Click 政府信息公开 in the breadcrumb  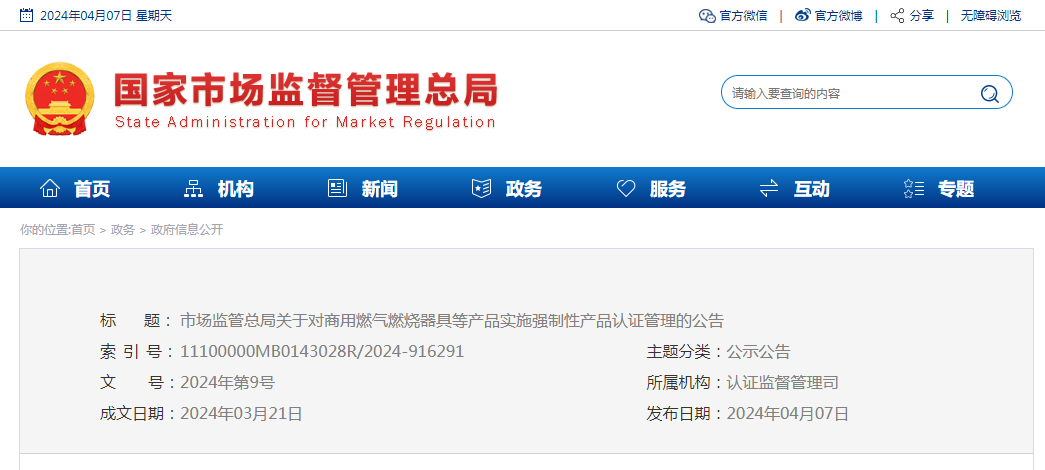click(187, 230)
